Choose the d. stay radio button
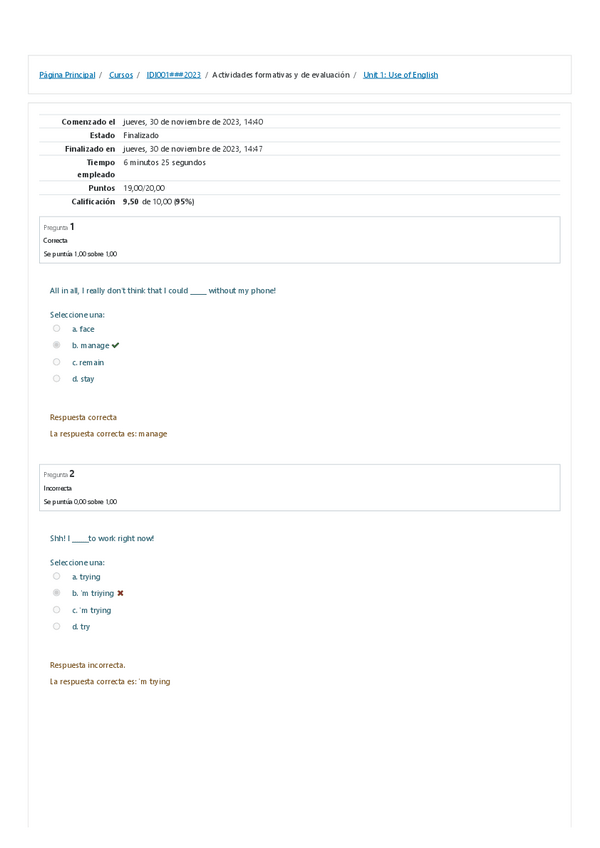Image resolution: width=600 pixels, height=848 pixels. [57, 379]
